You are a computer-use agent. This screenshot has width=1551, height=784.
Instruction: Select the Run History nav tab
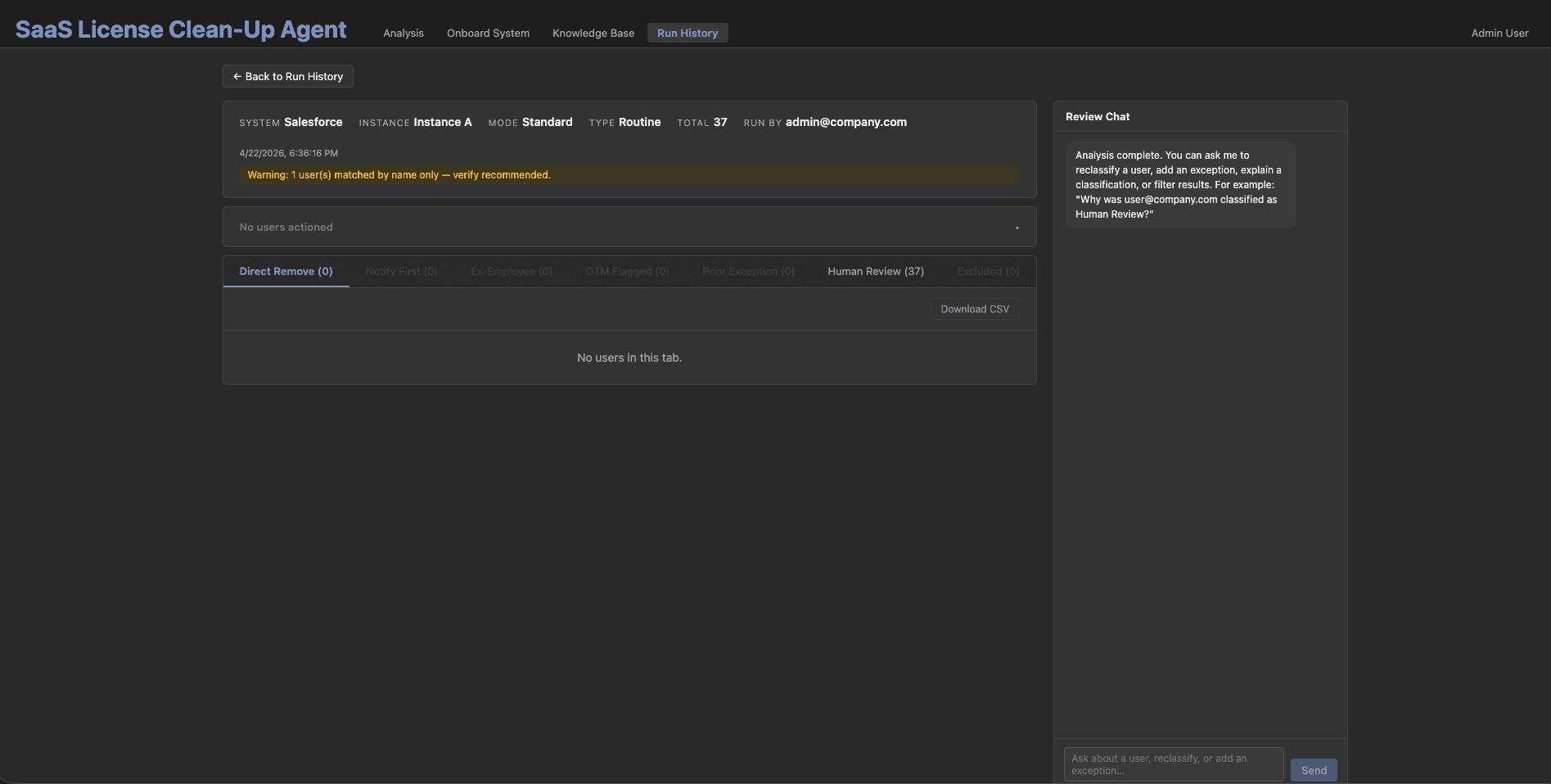[688, 33]
